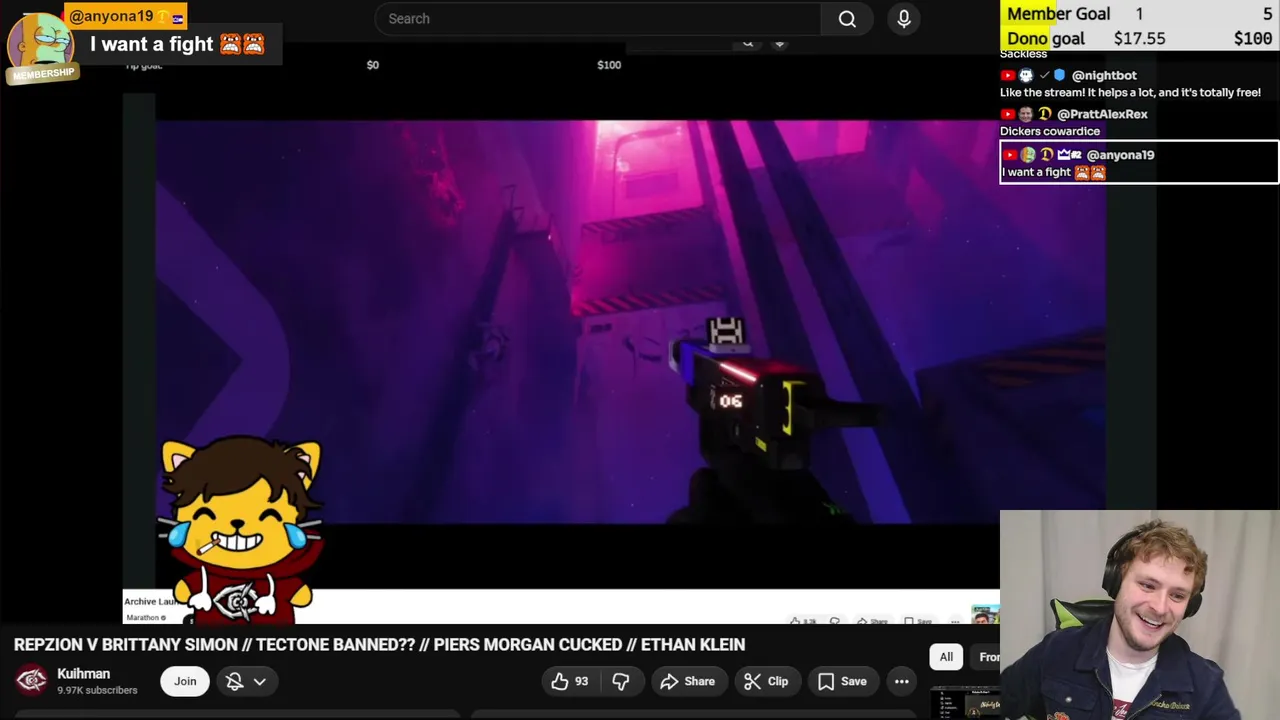The width and height of the screenshot is (1280, 720).
Task: Open the three-dot more actions menu
Action: 902,681
